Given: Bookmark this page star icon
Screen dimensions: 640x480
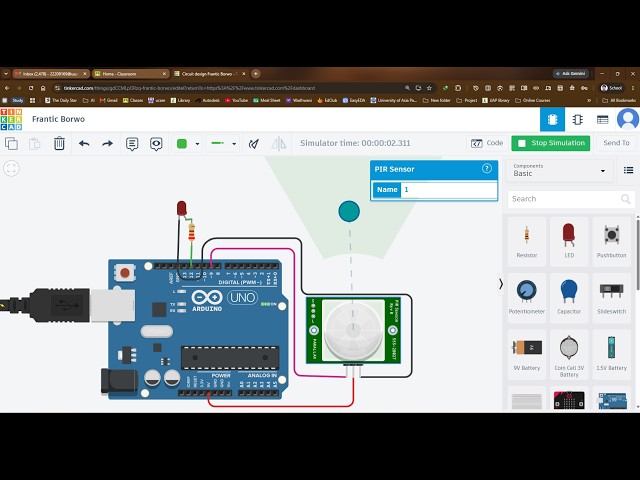Looking at the screenshot, I should 429,88.
